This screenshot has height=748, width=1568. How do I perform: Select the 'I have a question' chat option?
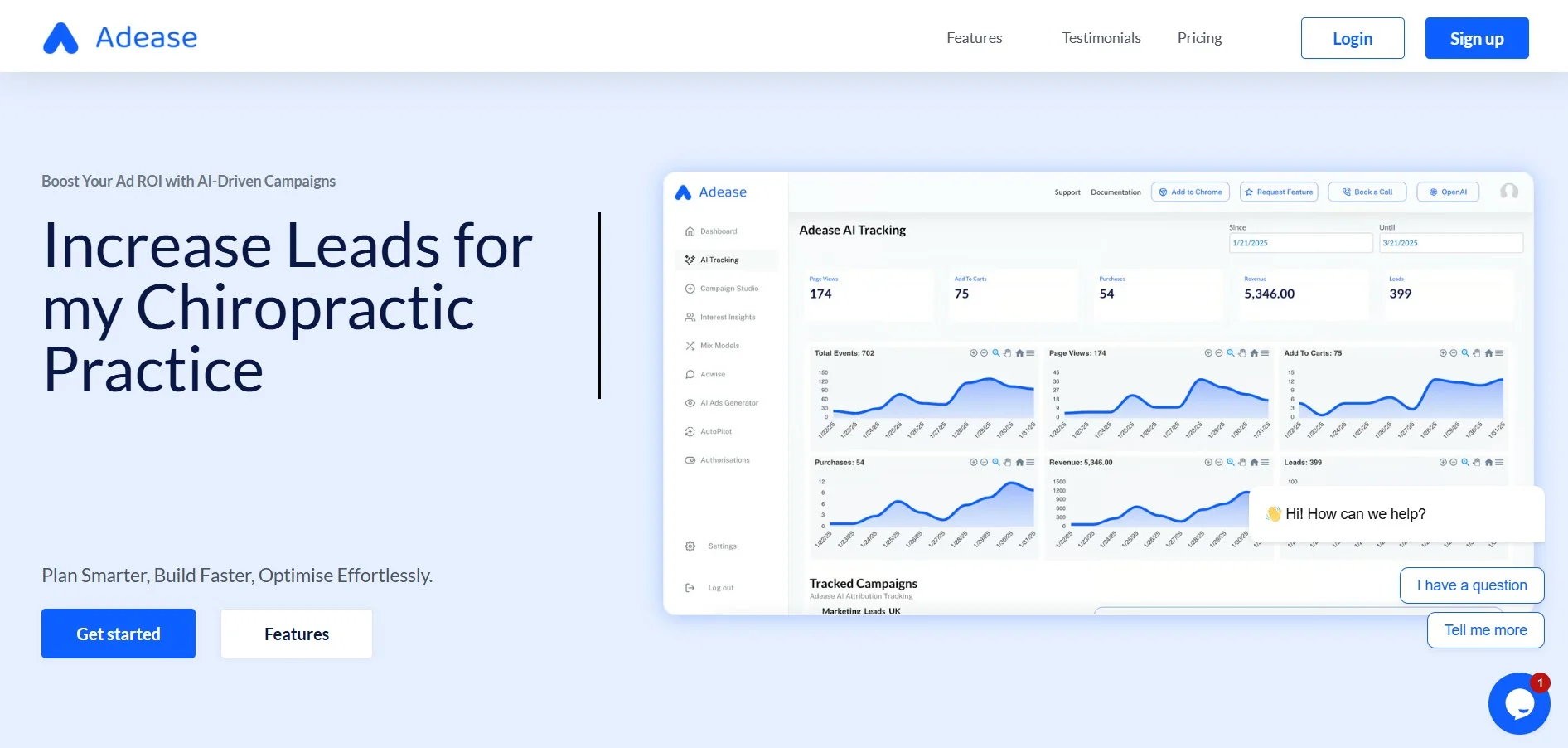(1471, 585)
